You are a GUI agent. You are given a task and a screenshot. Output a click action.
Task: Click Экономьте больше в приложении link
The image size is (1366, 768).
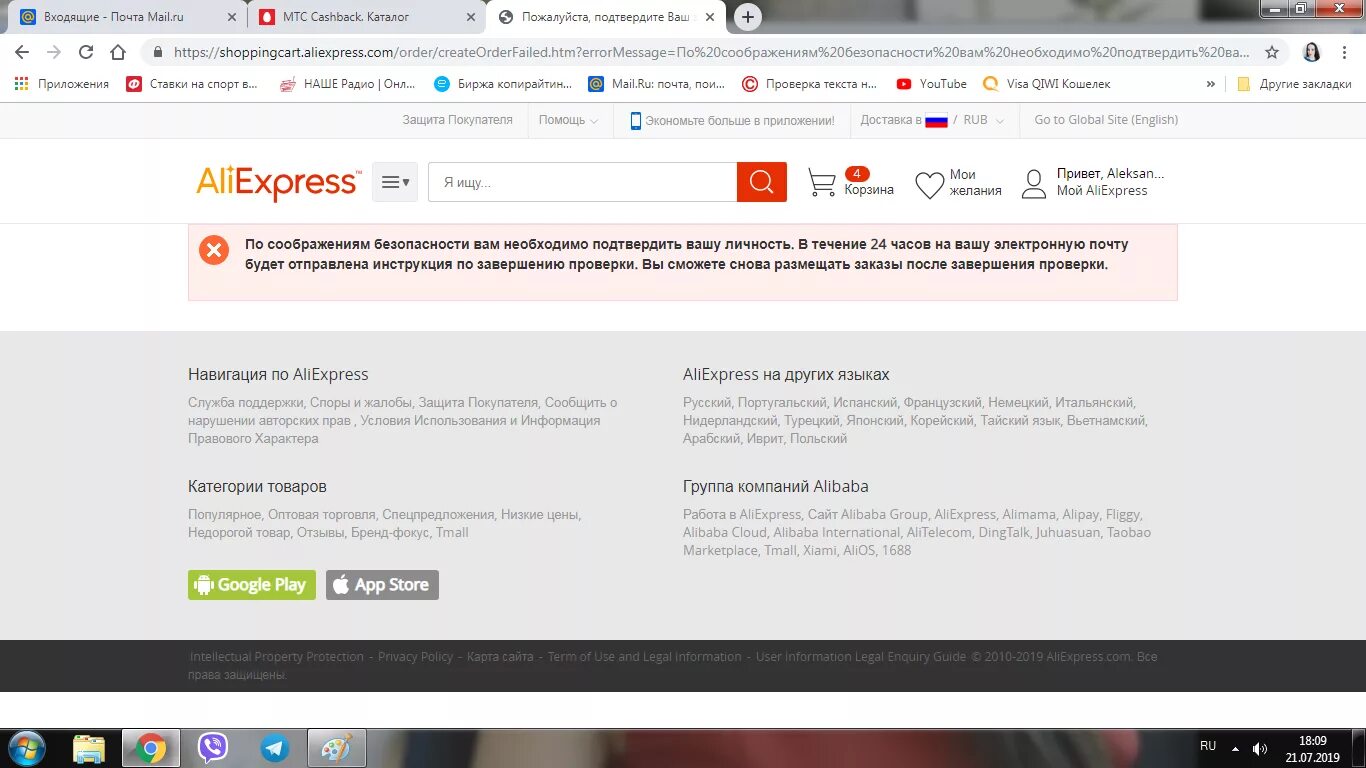(x=732, y=120)
